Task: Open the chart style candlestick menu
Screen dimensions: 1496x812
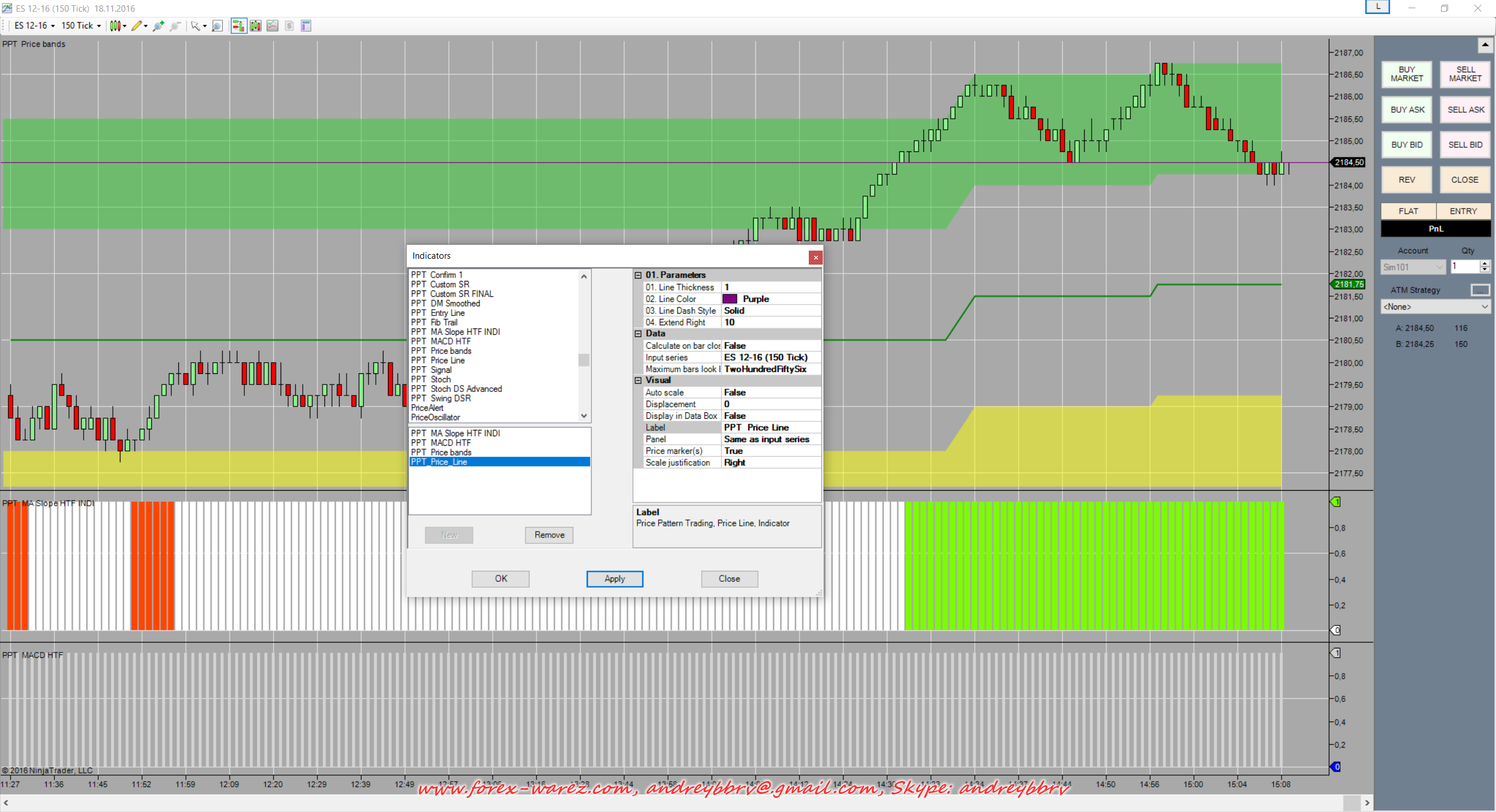Action: [116, 26]
